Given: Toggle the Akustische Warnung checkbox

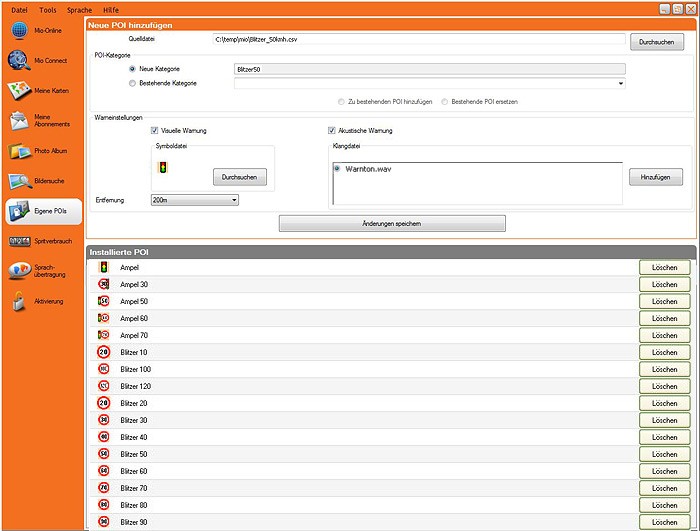Looking at the screenshot, I should point(332,131).
